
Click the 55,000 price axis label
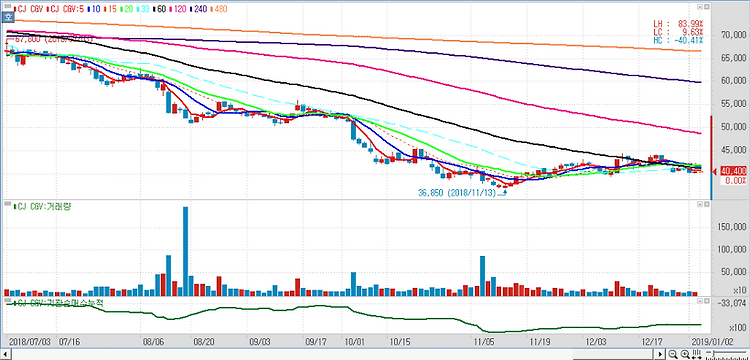click(733, 104)
